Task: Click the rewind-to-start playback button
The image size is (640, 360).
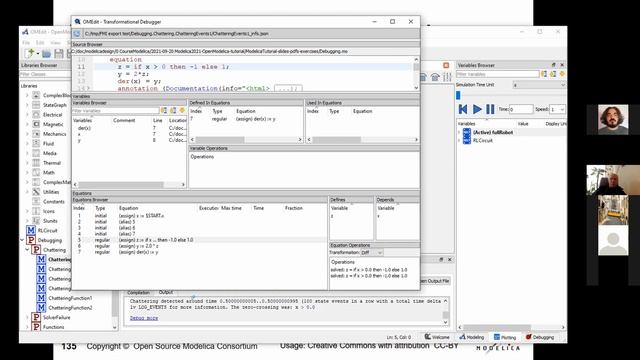Action: tap(463, 109)
